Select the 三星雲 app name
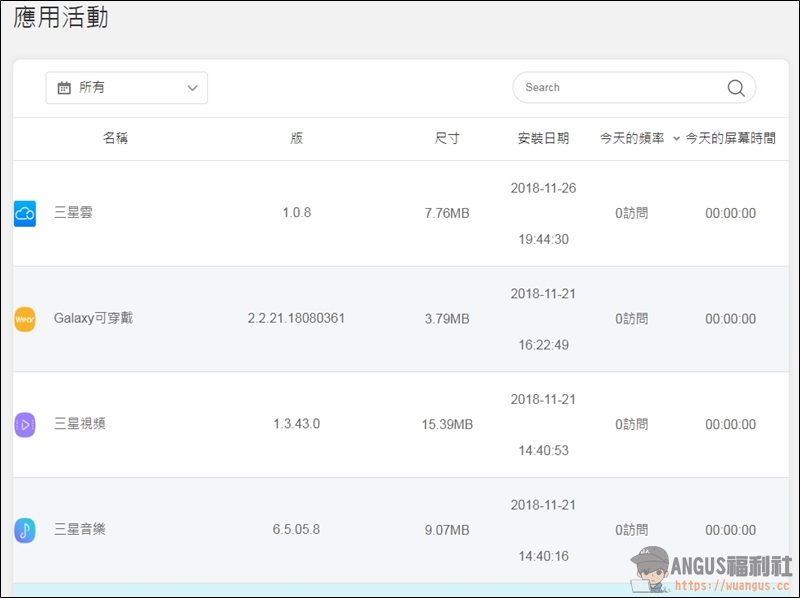Image resolution: width=800 pixels, height=598 pixels. tap(73, 213)
